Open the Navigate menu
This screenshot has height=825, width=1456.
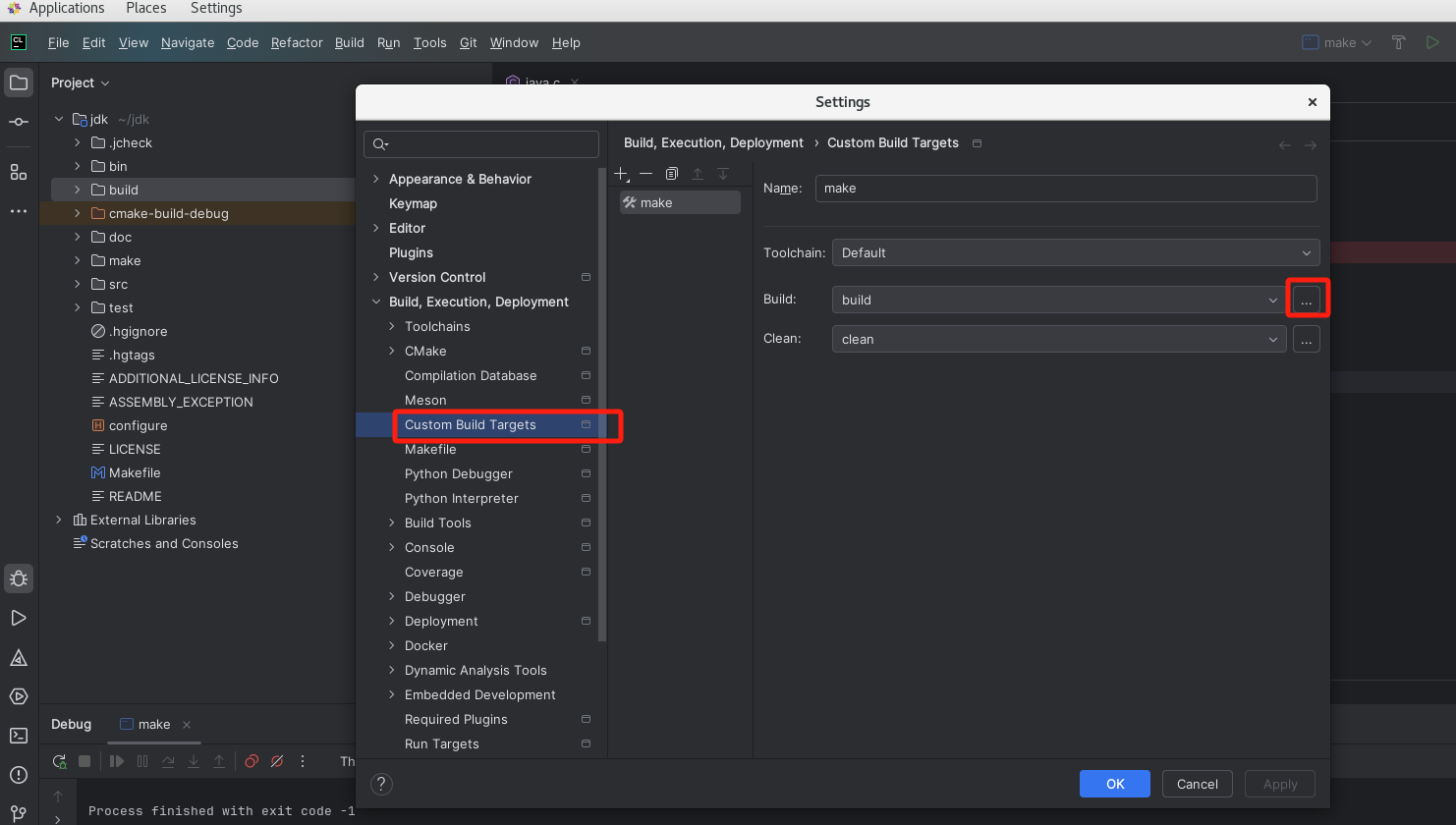coord(188,42)
